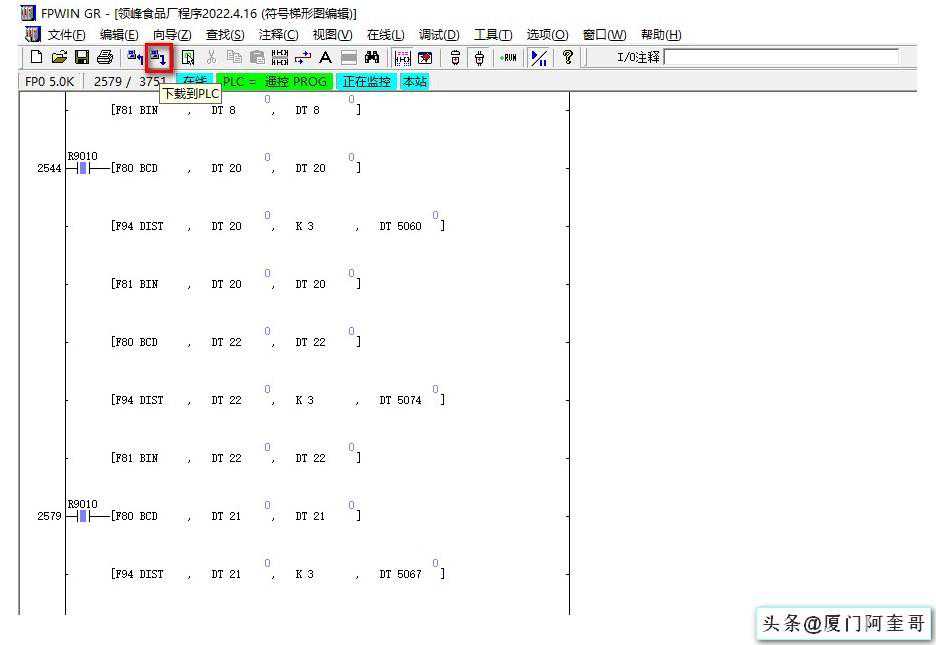Image resolution: width=936 pixels, height=645 pixels.
Task: Click the Download to PLC icon
Action: click(158, 58)
